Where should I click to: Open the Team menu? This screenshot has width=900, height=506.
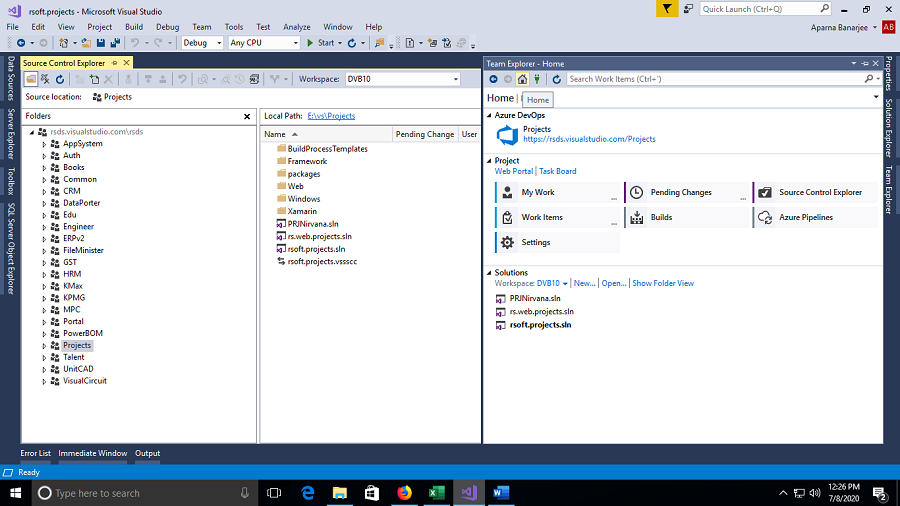(201, 27)
